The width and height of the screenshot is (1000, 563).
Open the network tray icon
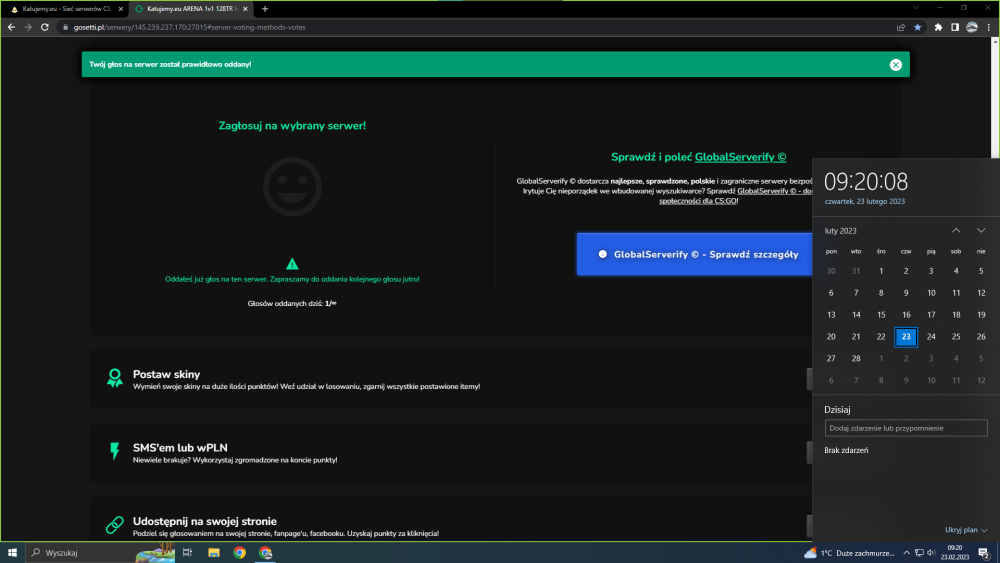[919, 553]
